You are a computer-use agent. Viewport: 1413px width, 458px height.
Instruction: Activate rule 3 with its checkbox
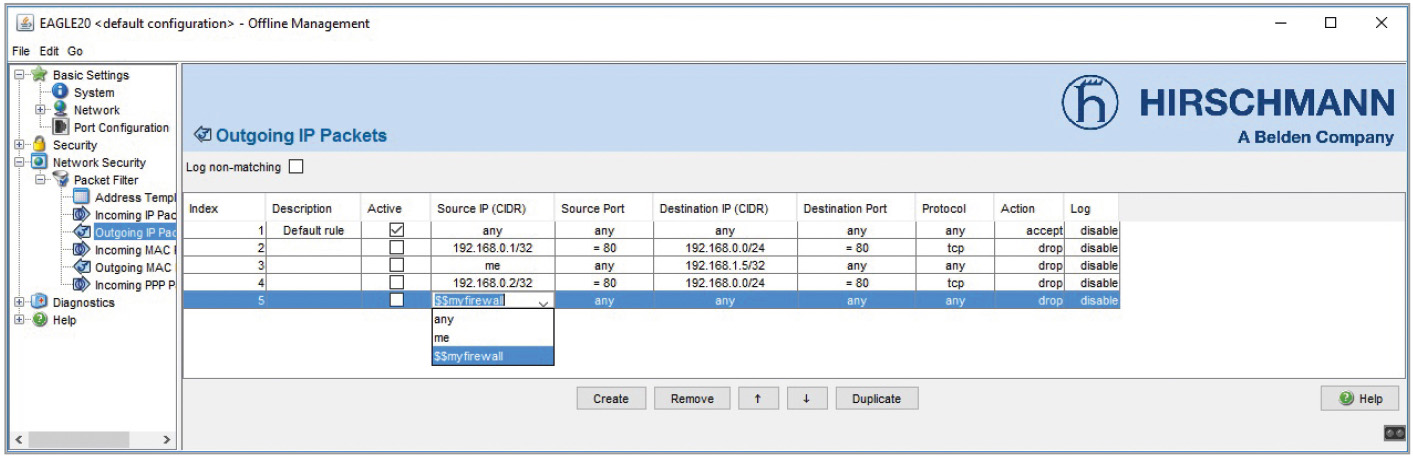tap(395, 265)
